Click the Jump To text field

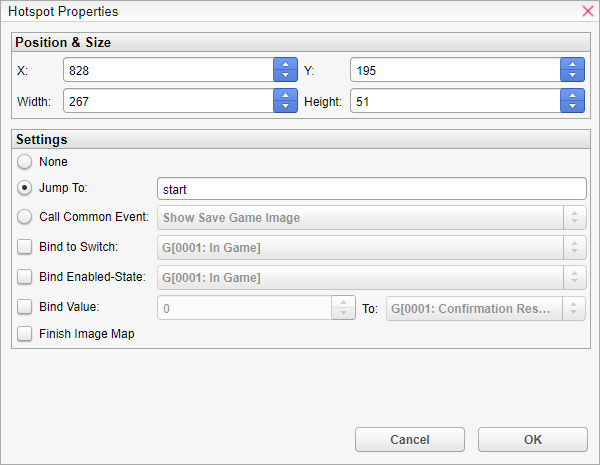tap(371, 189)
